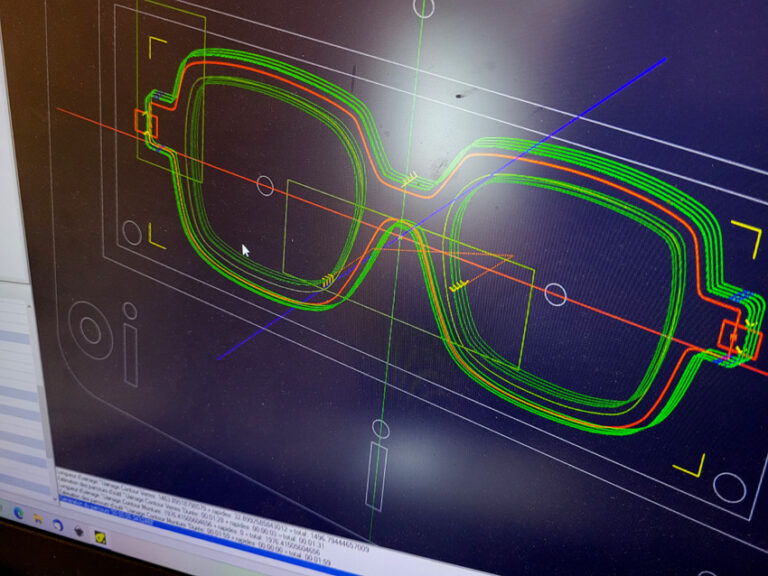Viewport: 768px width, 576px height.
Task: Open the yellow CAM application taskbar icon
Action: click(x=100, y=537)
